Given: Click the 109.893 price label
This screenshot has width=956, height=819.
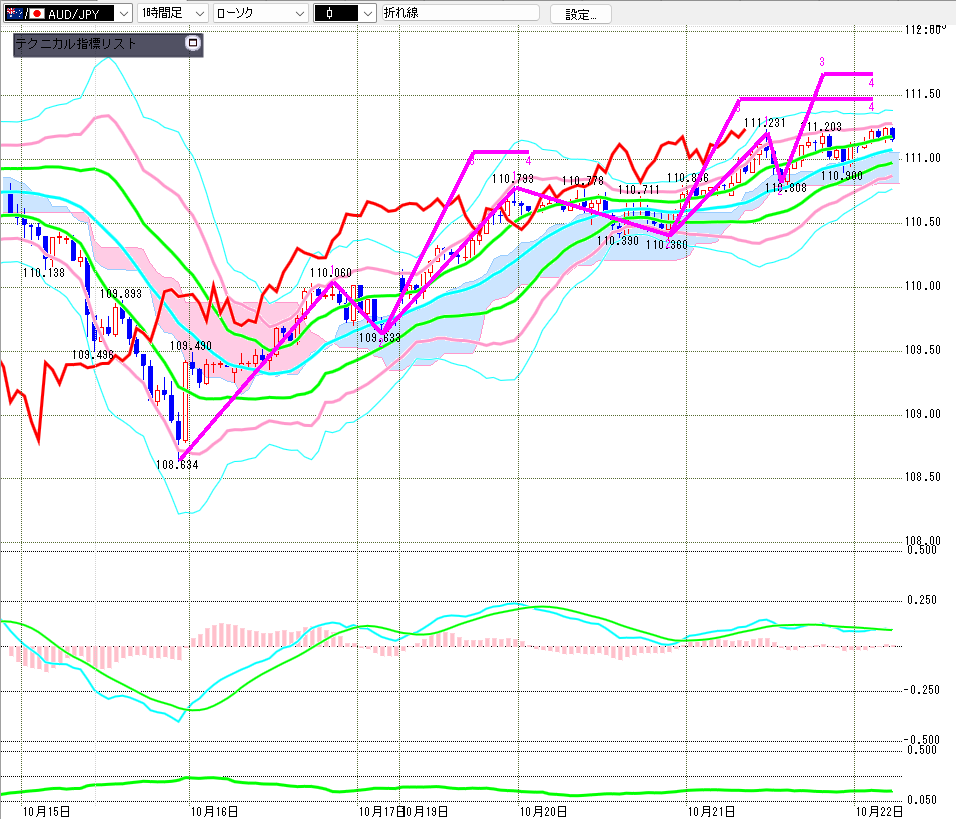Looking at the screenshot, I should pos(121,294).
